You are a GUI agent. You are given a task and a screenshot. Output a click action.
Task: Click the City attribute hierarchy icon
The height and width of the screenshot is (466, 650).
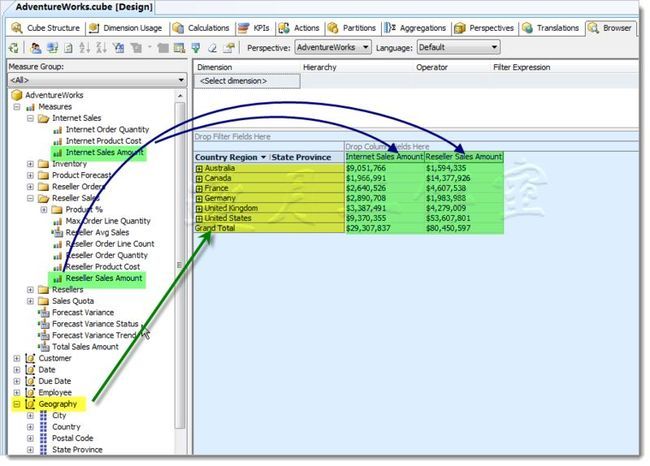point(43,415)
